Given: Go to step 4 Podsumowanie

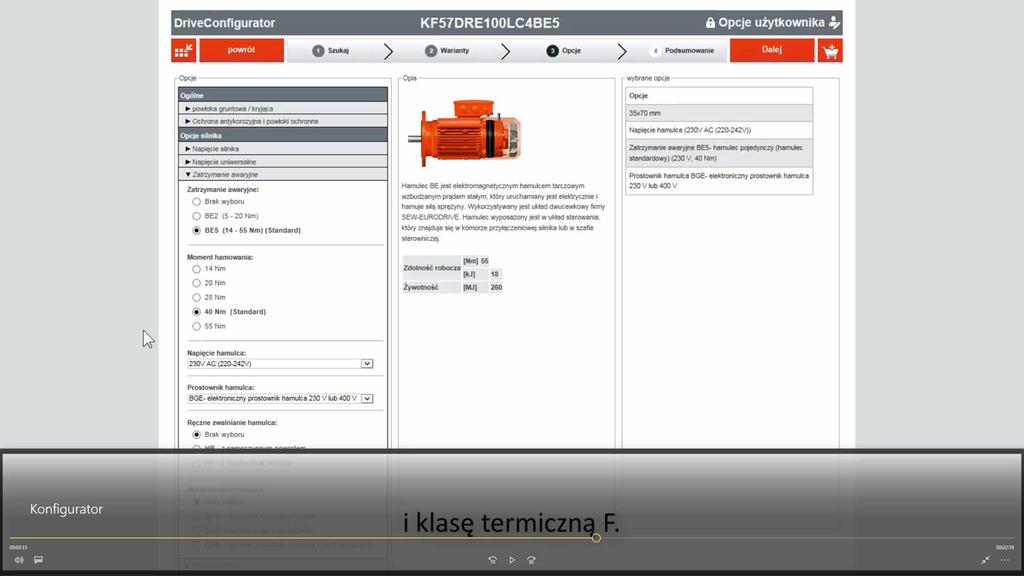Looking at the screenshot, I should coord(682,50).
